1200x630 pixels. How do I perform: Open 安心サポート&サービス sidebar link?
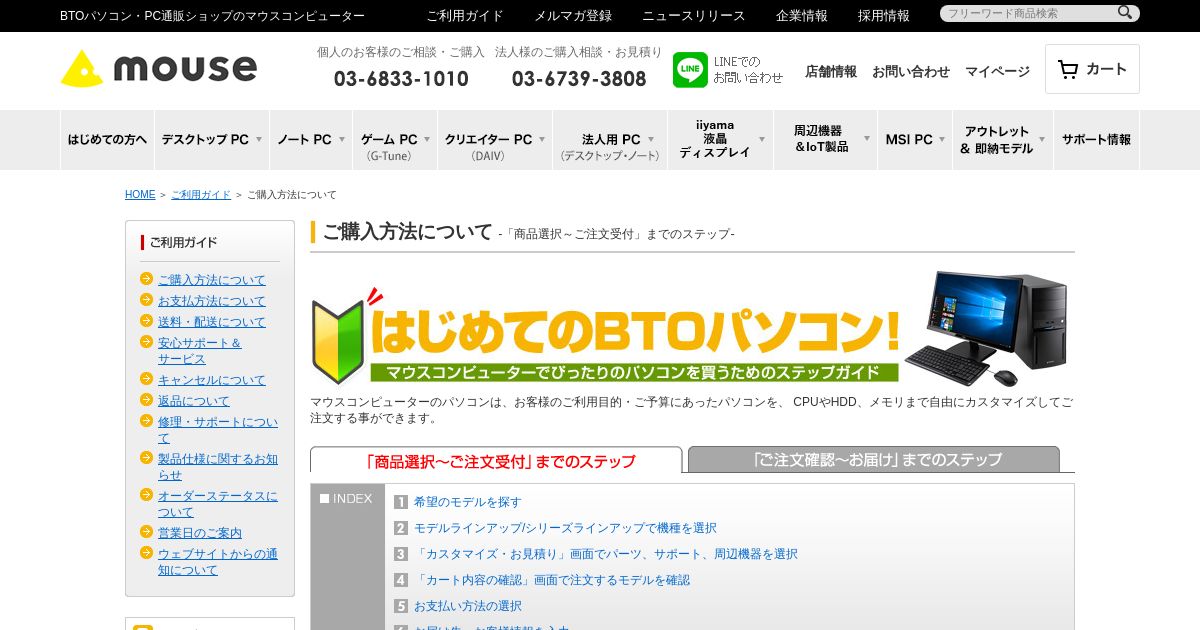200,351
